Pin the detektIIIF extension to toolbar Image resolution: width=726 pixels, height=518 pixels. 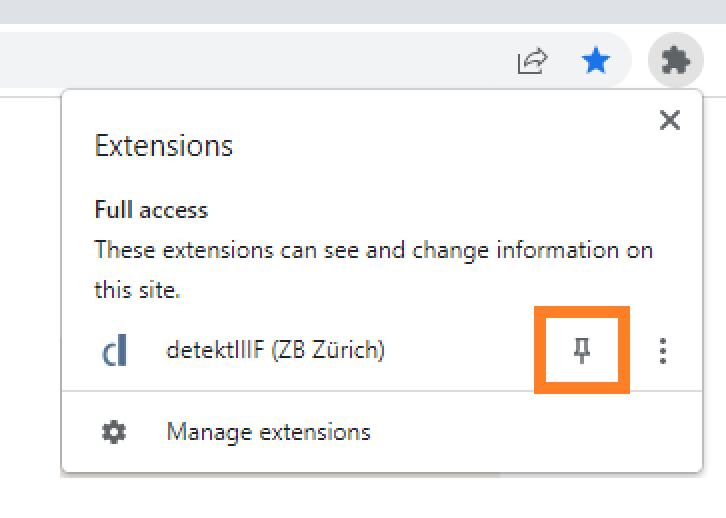pos(581,350)
